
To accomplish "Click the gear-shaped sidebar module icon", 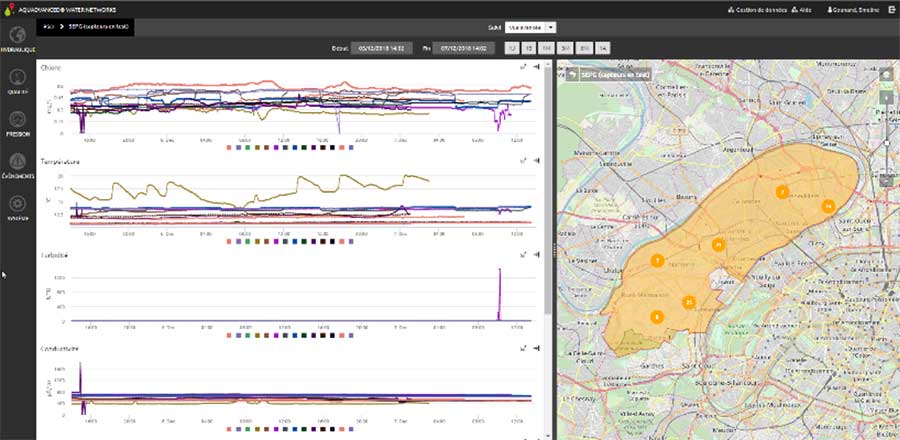I will pos(18,203).
